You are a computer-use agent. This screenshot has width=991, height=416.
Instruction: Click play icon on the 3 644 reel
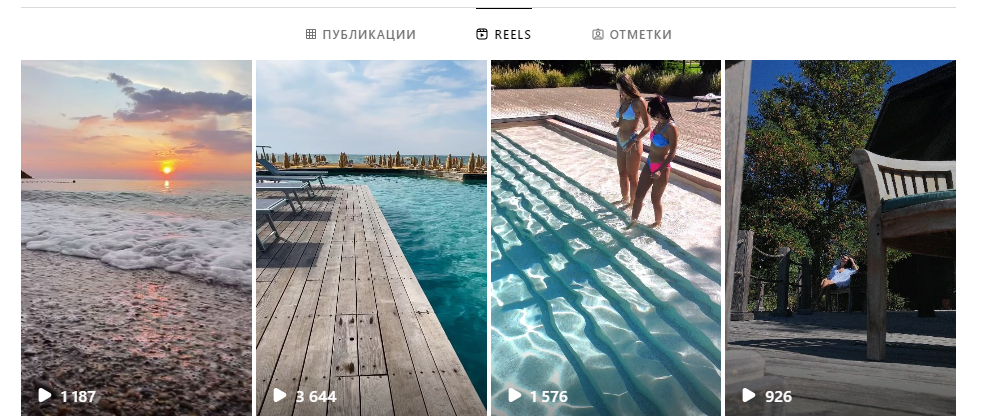pyautogui.click(x=279, y=395)
